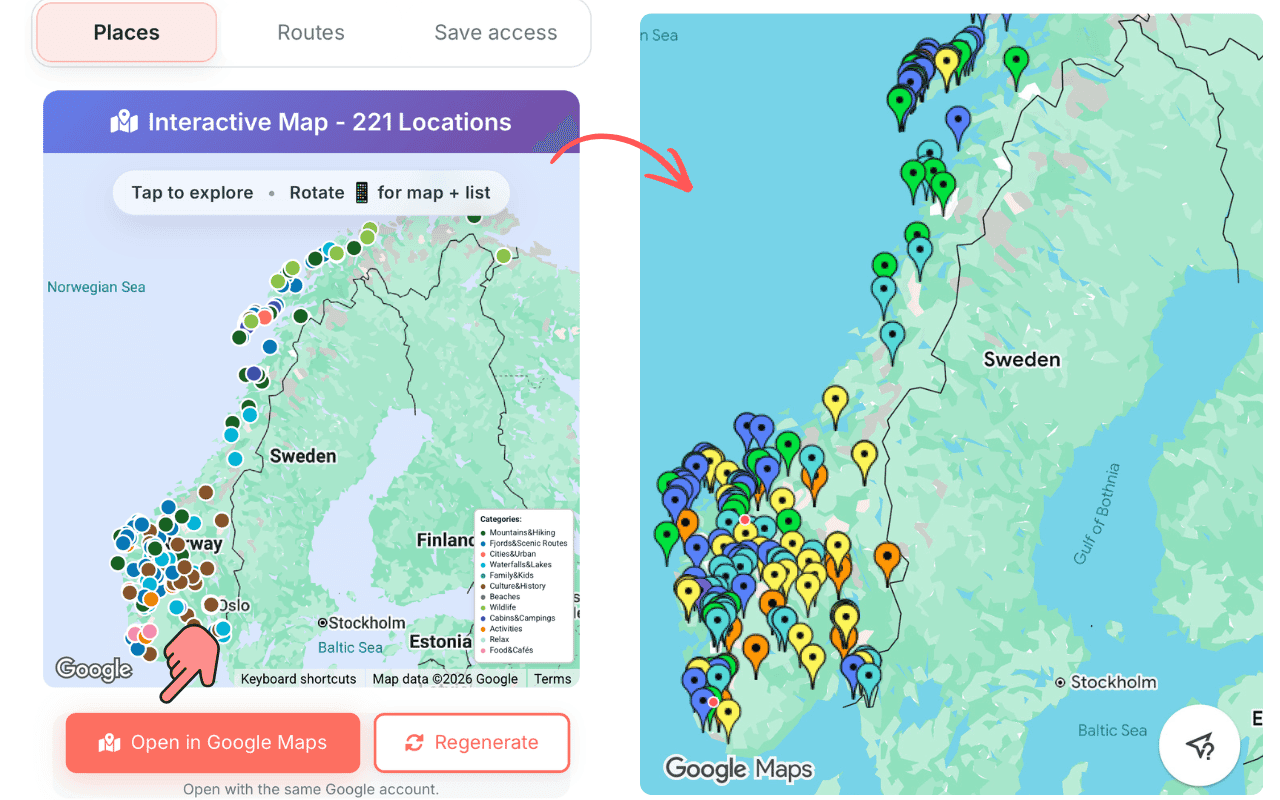Click the red pin among the southern cluster
Screen dimensions: 1280x800
pos(713,701)
